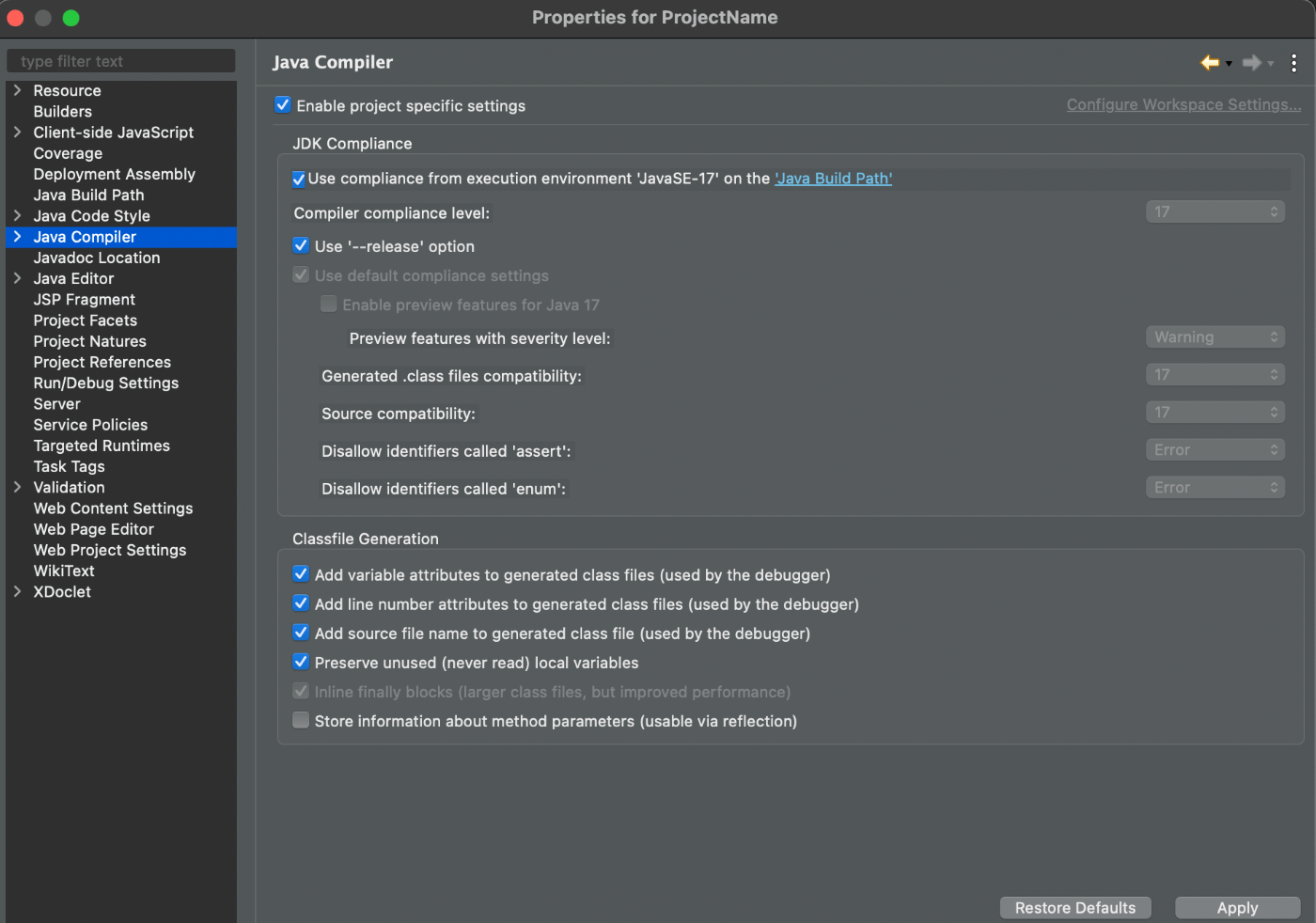Select Coverage in the properties tree
The height and width of the screenshot is (923, 1316).
(x=68, y=153)
